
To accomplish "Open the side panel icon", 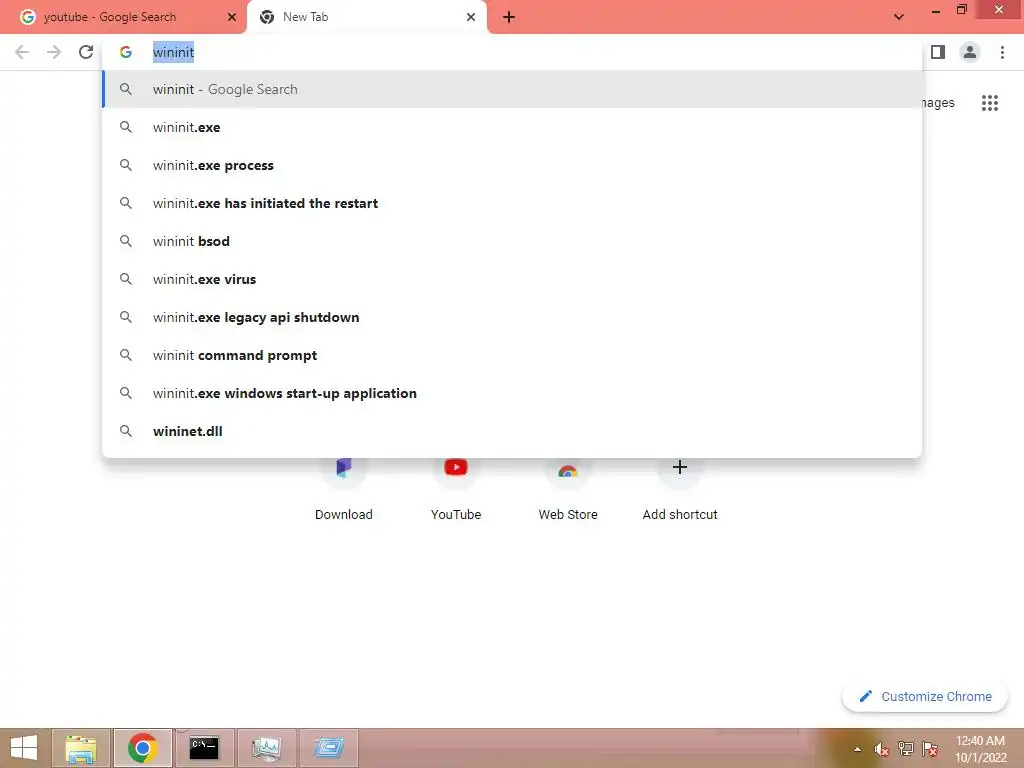I will 938,52.
